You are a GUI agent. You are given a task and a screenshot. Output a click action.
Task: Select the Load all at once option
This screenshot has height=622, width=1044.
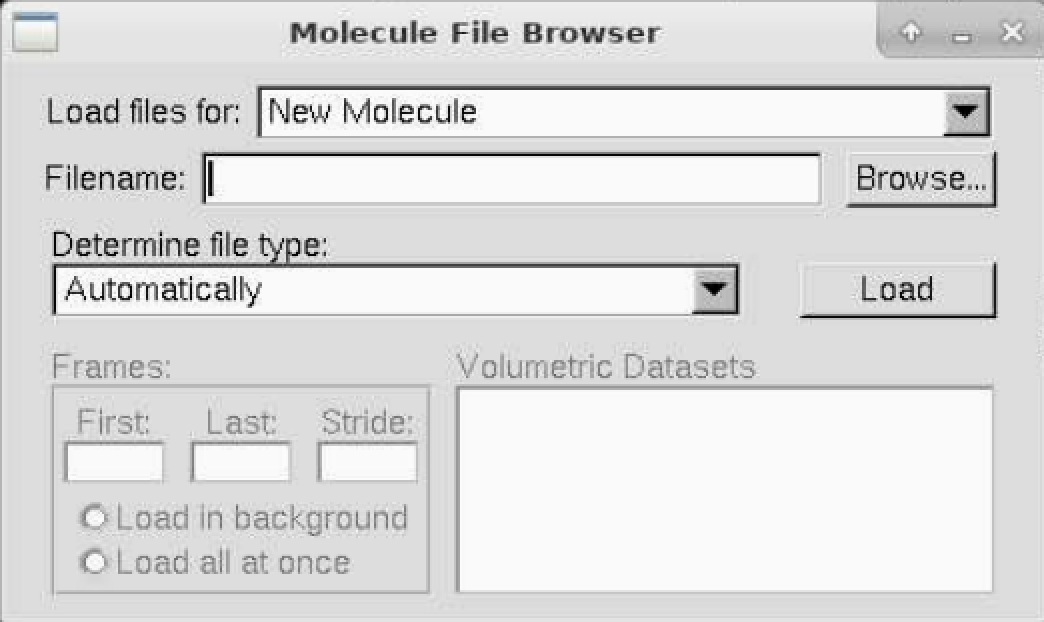[x=96, y=563]
